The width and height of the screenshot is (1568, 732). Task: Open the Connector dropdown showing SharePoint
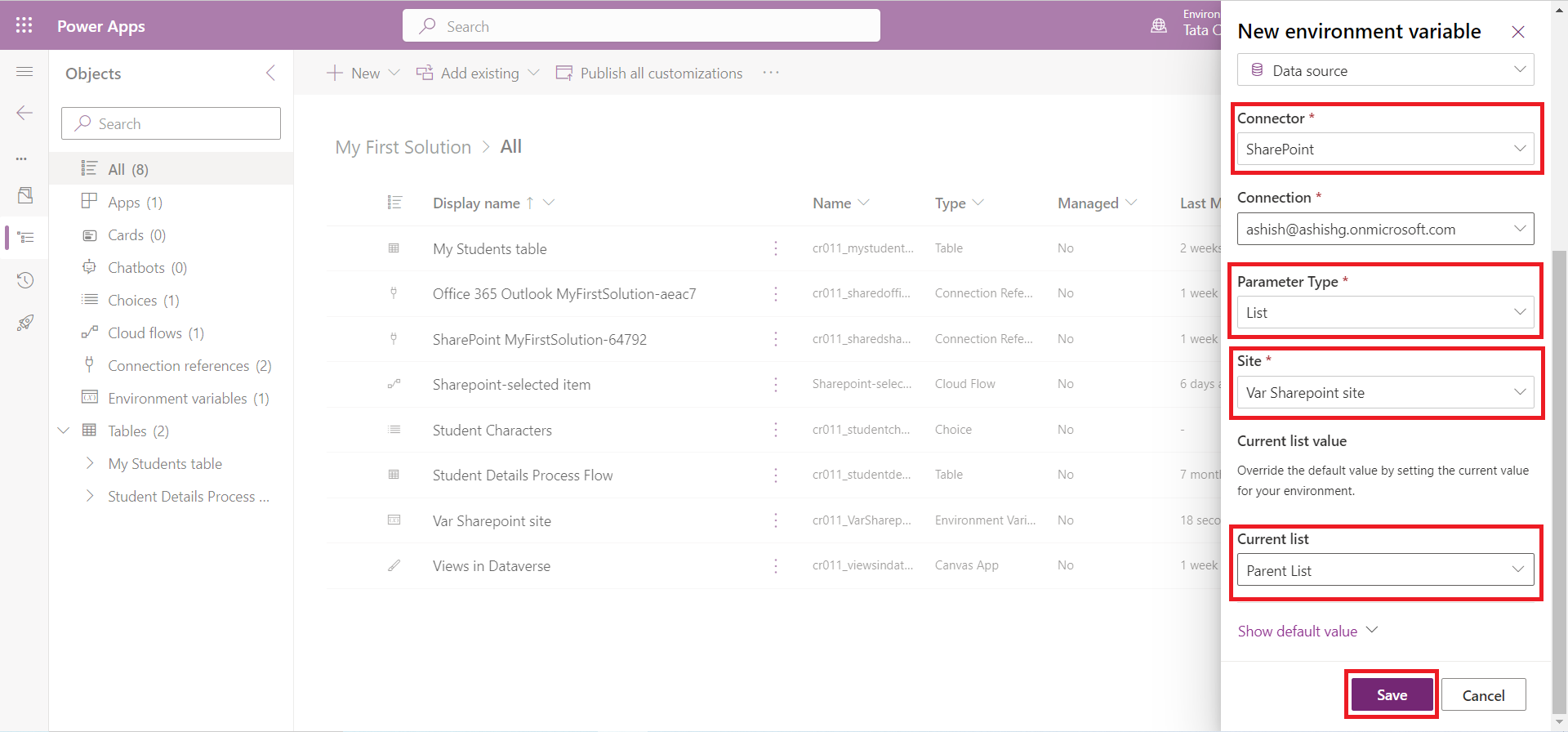click(x=1384, y=150)
